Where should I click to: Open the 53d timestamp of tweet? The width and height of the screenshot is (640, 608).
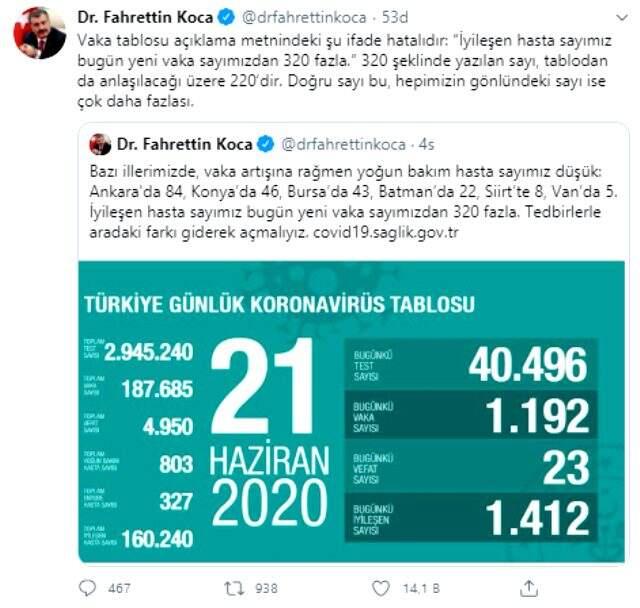coord(395,18)
